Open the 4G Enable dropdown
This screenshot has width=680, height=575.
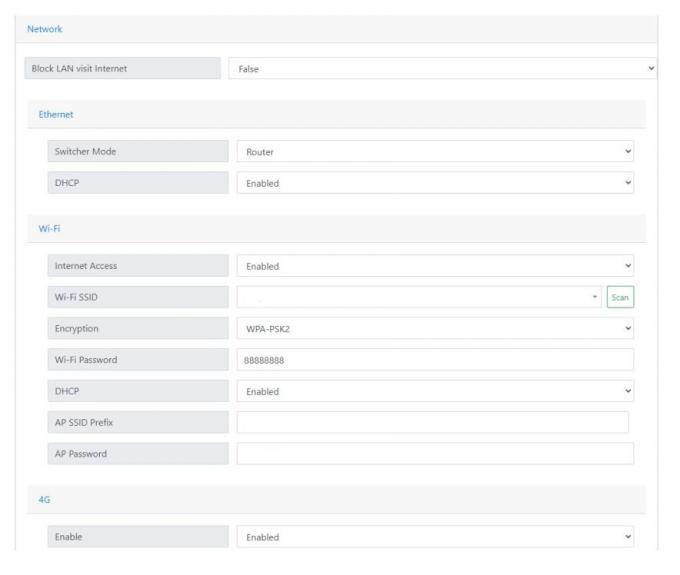point(435,537)
